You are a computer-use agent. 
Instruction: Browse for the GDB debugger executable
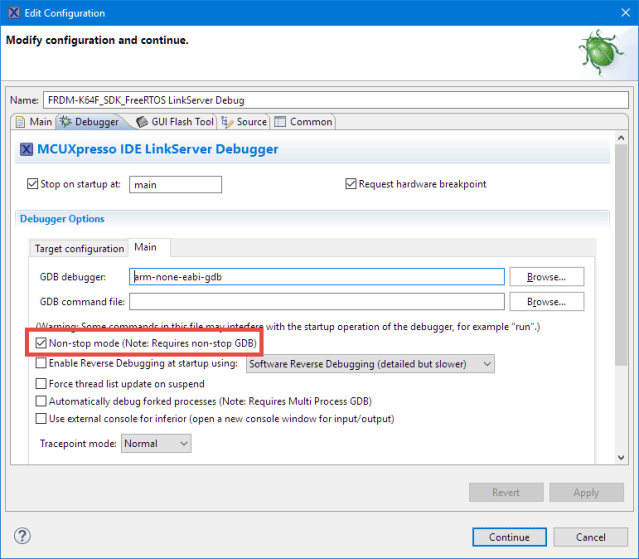(546, 276)
